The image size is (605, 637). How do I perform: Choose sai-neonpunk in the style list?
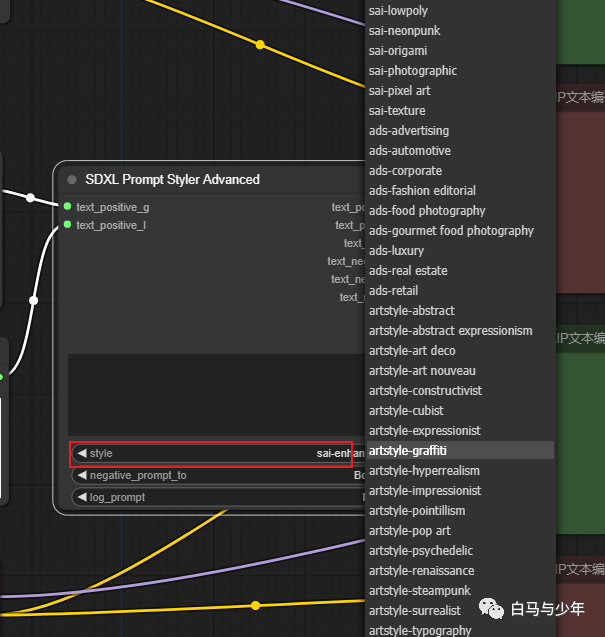point(404,31)
